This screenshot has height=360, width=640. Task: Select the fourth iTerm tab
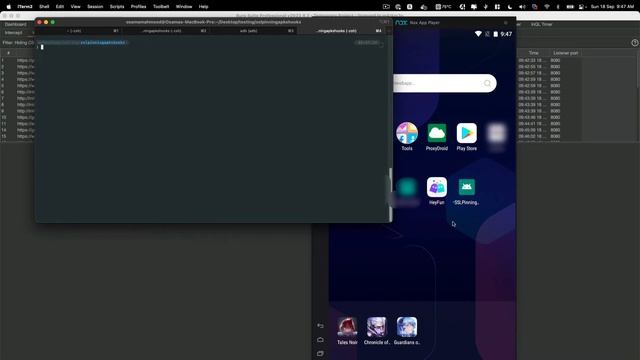(341, 31)
